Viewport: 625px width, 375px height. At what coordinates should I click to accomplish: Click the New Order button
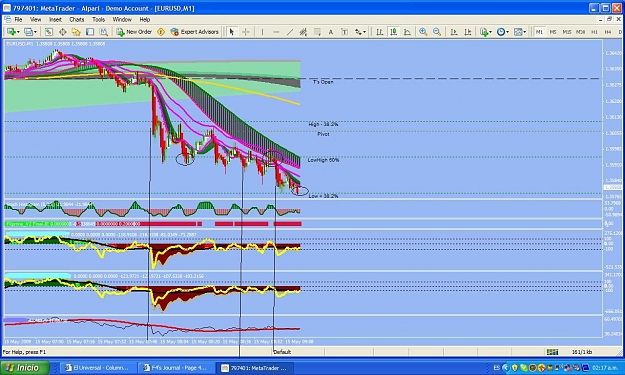(134, 32)
